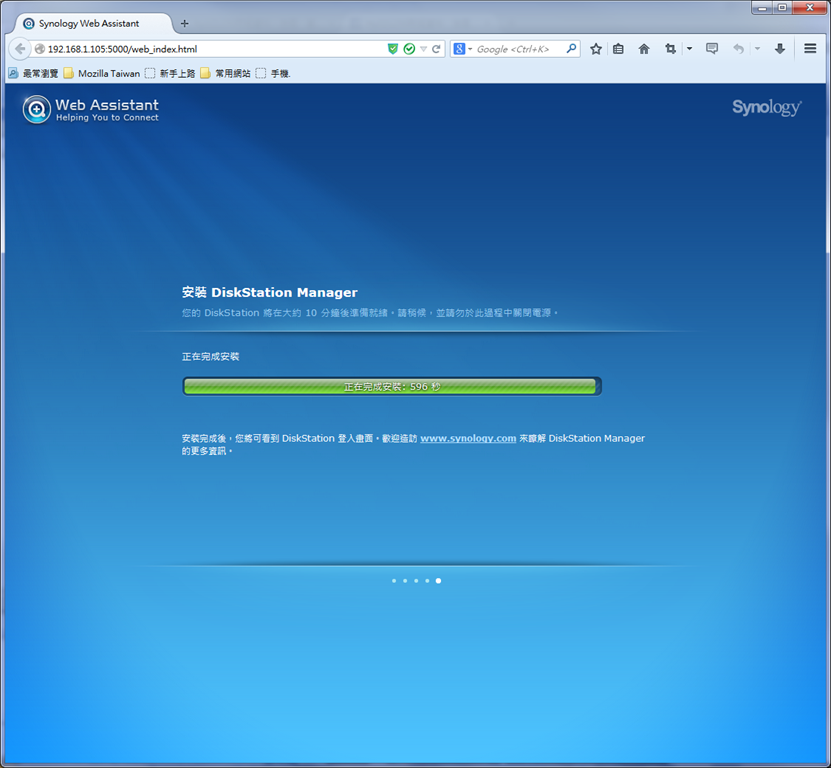Image resolution: width=831 pixels, height=768 pixels.
Task: Click the chat bubble toolbar icon
Action: [x=712, y=49]
